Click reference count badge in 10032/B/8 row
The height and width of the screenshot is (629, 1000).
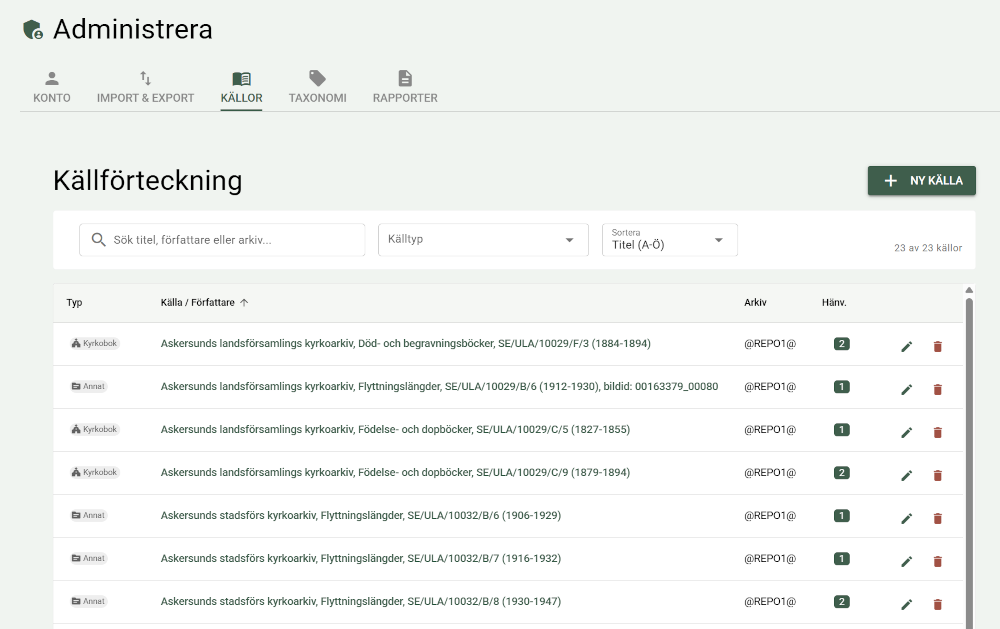pos(841,602)
